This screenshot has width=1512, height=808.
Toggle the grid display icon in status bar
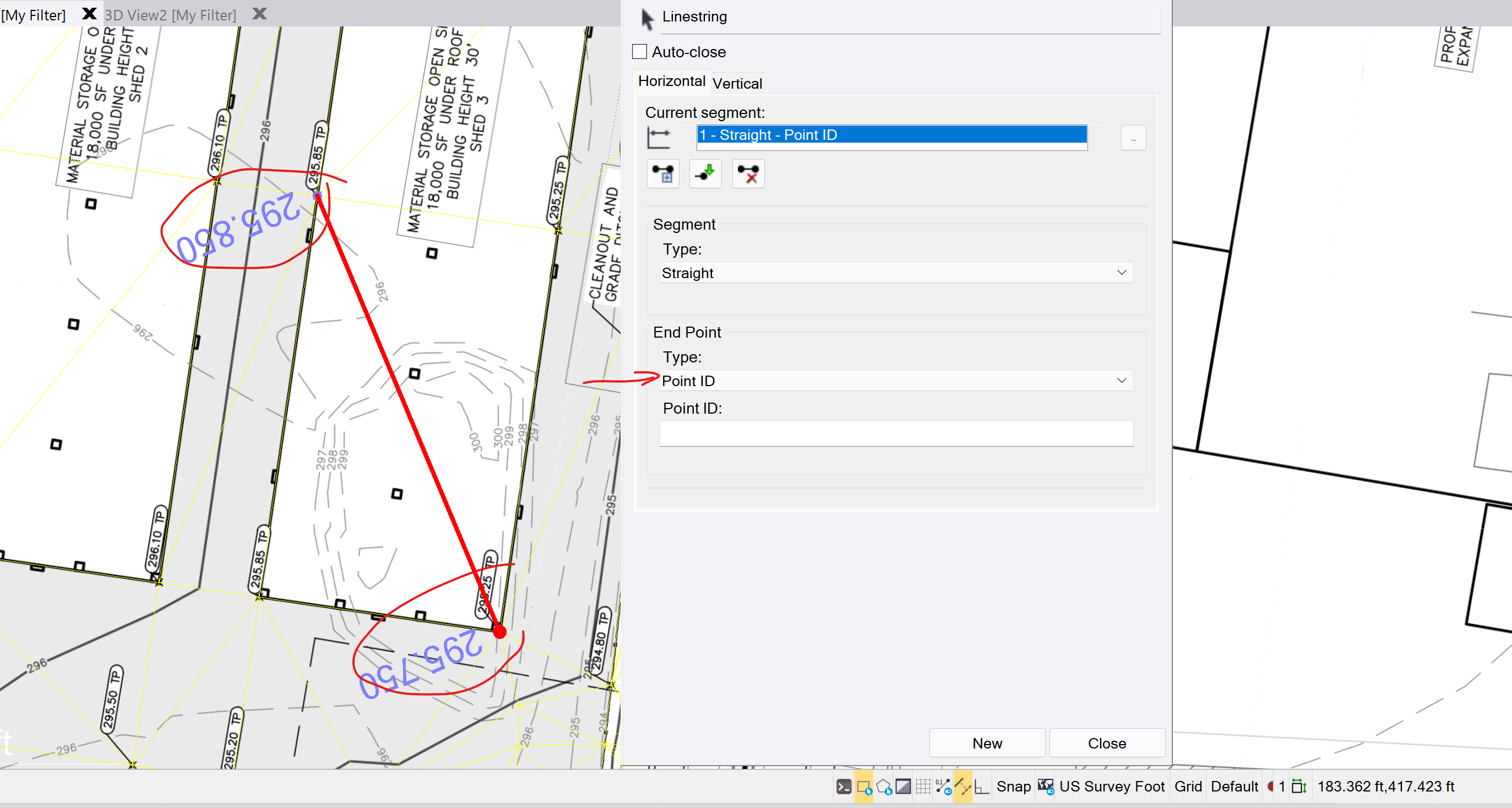(x=923, y=787)
